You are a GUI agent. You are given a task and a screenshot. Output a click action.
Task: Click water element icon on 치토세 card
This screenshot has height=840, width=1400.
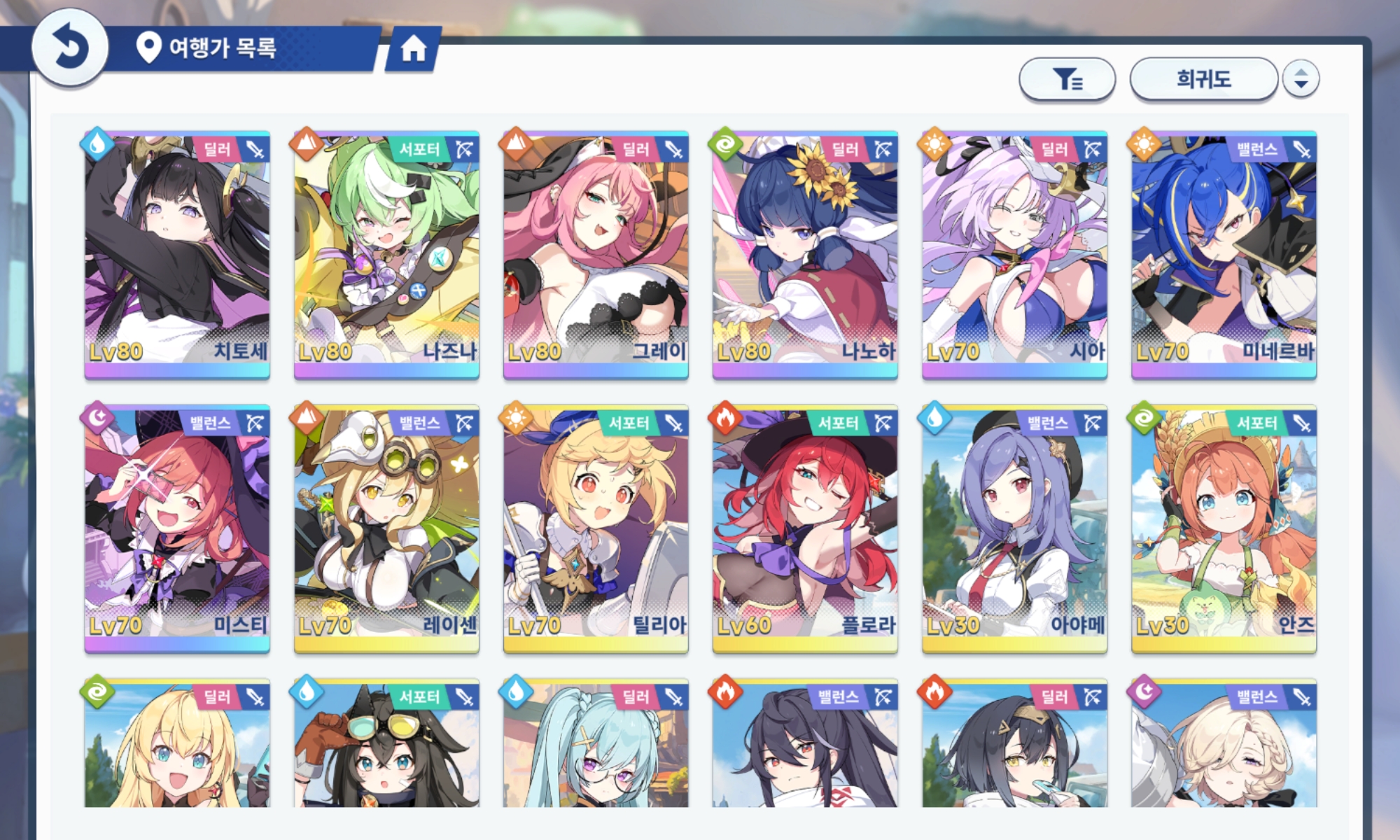pyautogui.click(x=97, y=144)
